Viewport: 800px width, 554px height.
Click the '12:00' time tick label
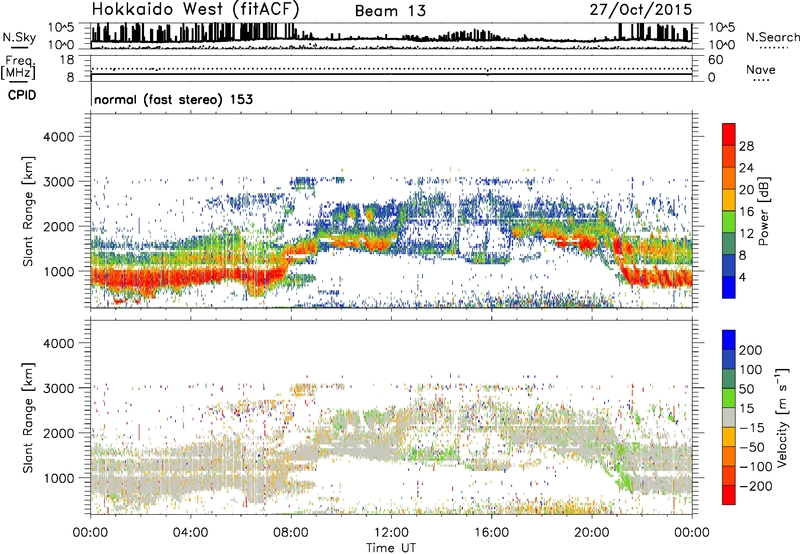391,533
